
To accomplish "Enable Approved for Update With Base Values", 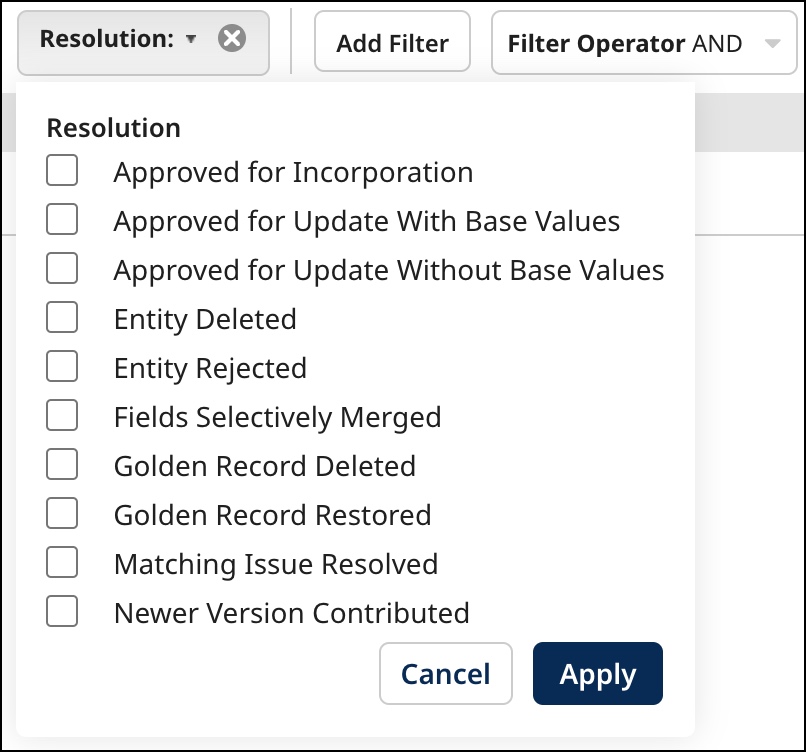I will [61, 220].
